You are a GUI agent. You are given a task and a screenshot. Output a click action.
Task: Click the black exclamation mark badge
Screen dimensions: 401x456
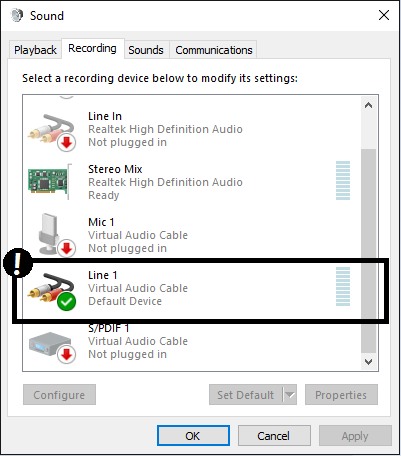17,263
